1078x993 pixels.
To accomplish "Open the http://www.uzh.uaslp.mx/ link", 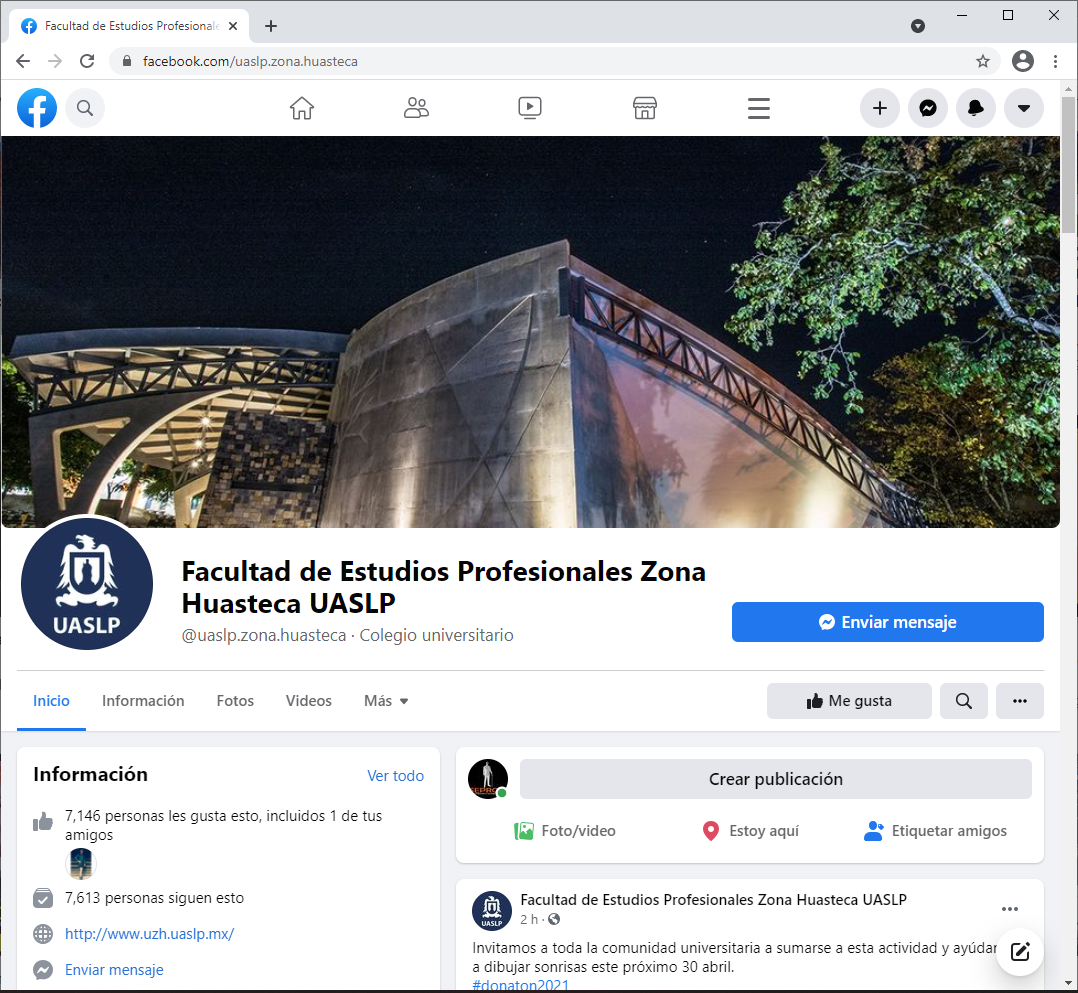I will tap(149, 934).
